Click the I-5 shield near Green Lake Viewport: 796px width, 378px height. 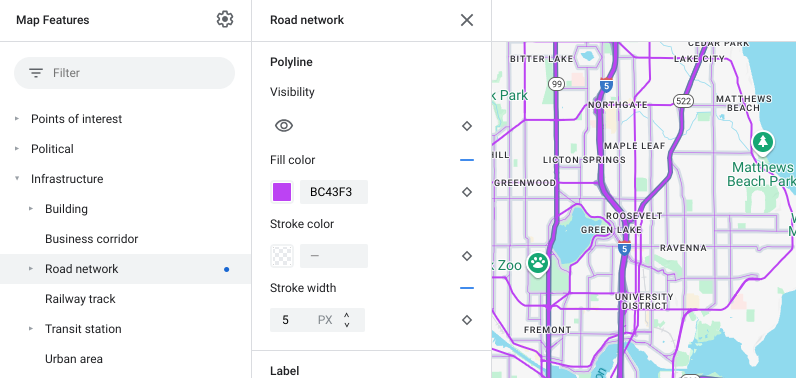click(x=624, y=248)
